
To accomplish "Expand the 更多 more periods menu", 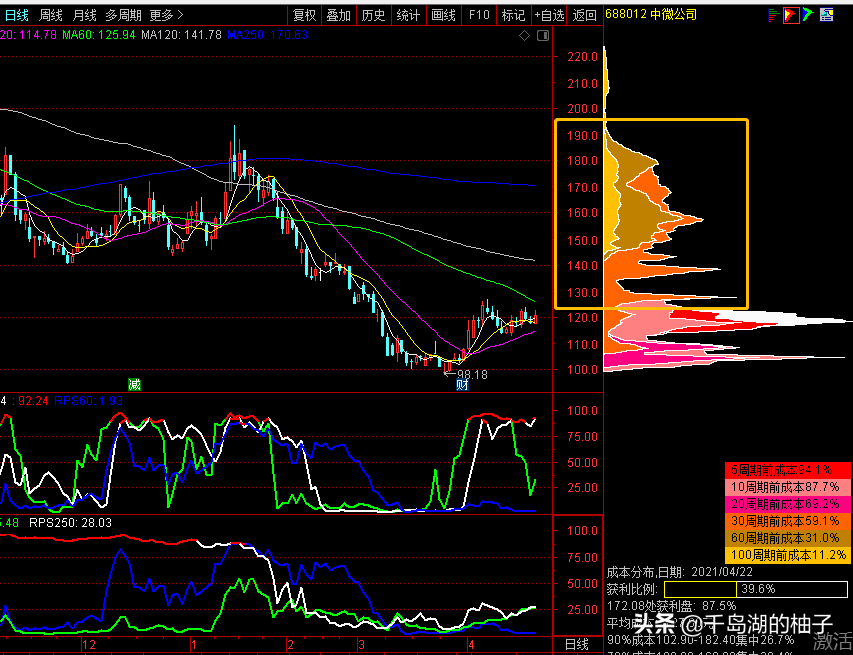I will (166, 15).
